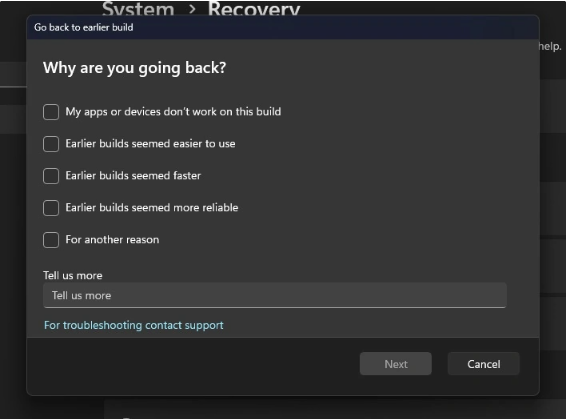
Task: Click the chevron between System and Recovery
Action: 192,9
